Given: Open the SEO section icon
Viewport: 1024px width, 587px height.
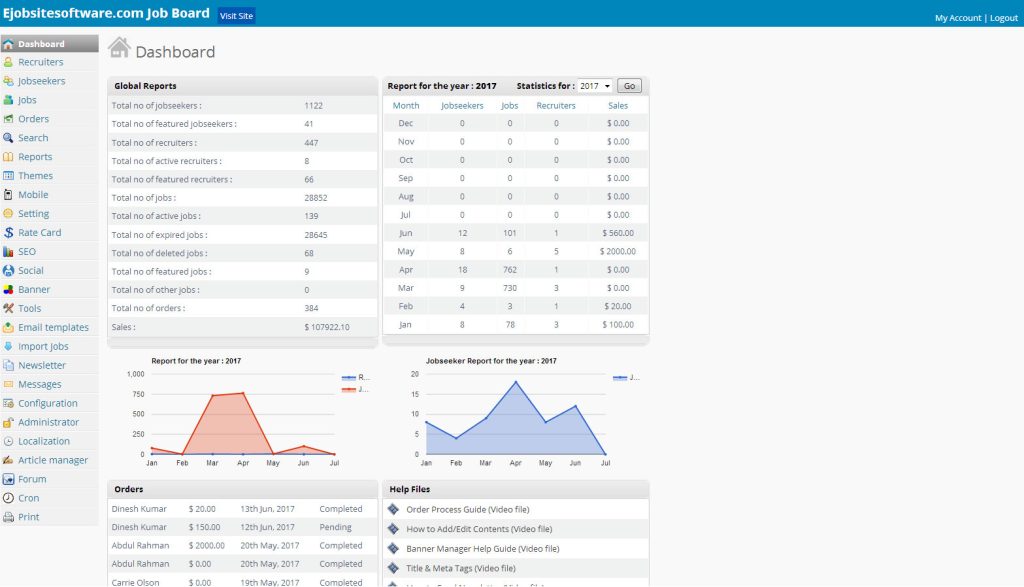Looking at the screenshot, I should pos(12,251).
